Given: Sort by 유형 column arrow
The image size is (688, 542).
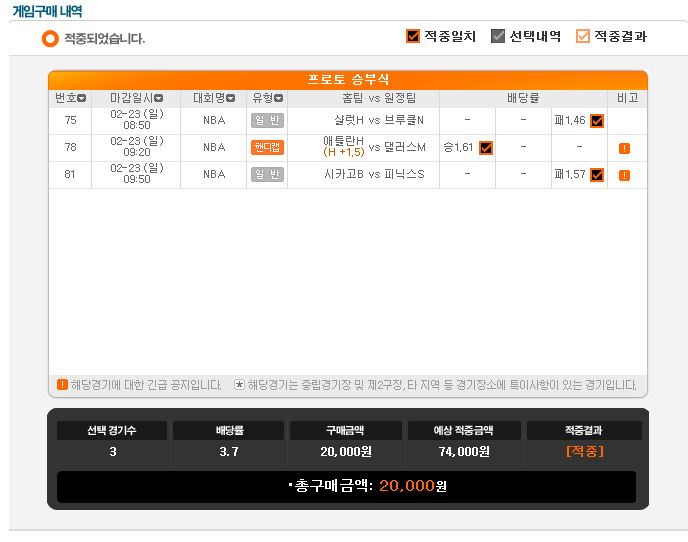Looking at the screenshot, I should click(x=278, y=98).
